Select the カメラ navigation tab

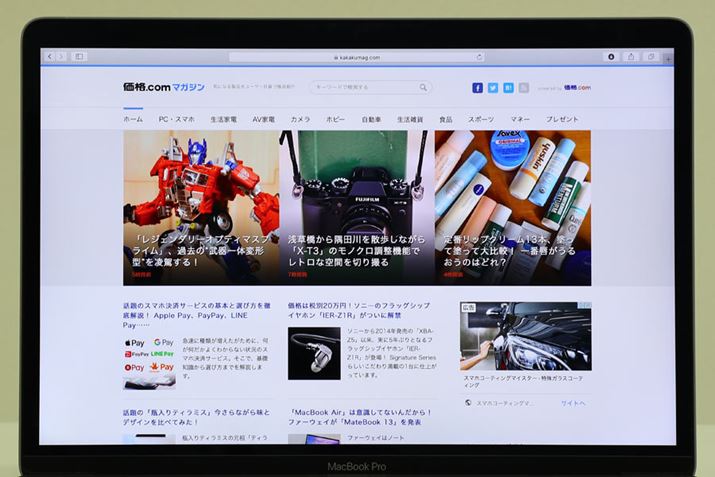[x=301, y=119]
